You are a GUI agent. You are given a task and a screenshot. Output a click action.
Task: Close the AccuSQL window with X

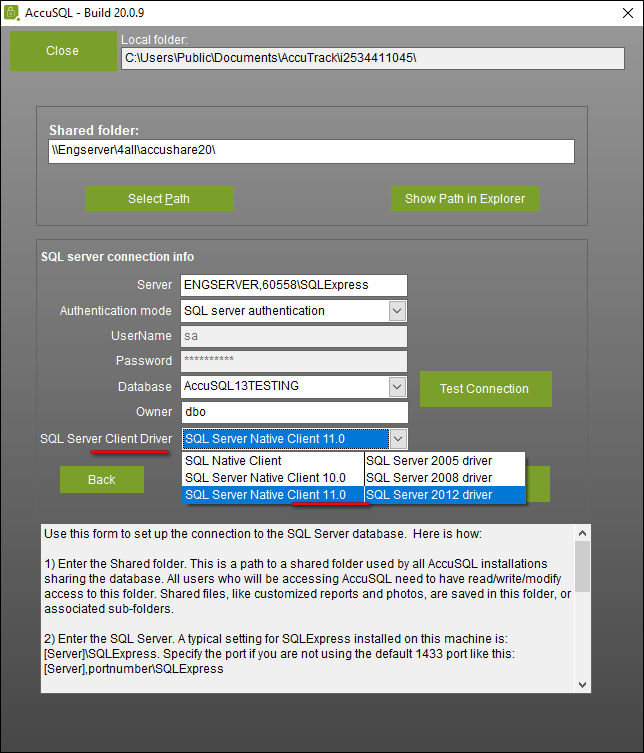coord(627,13)
